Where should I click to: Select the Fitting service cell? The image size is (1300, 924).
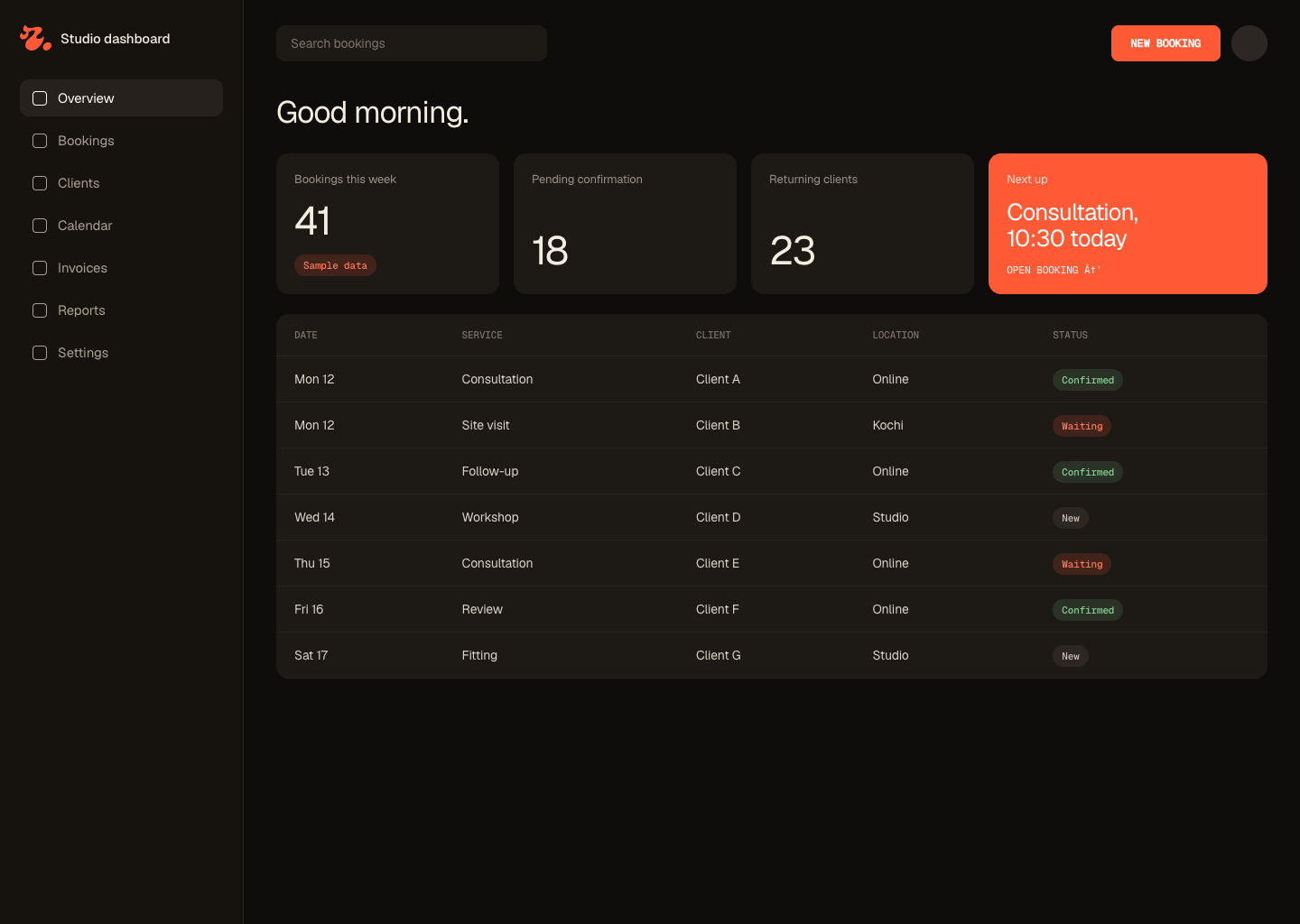(479, 655)
